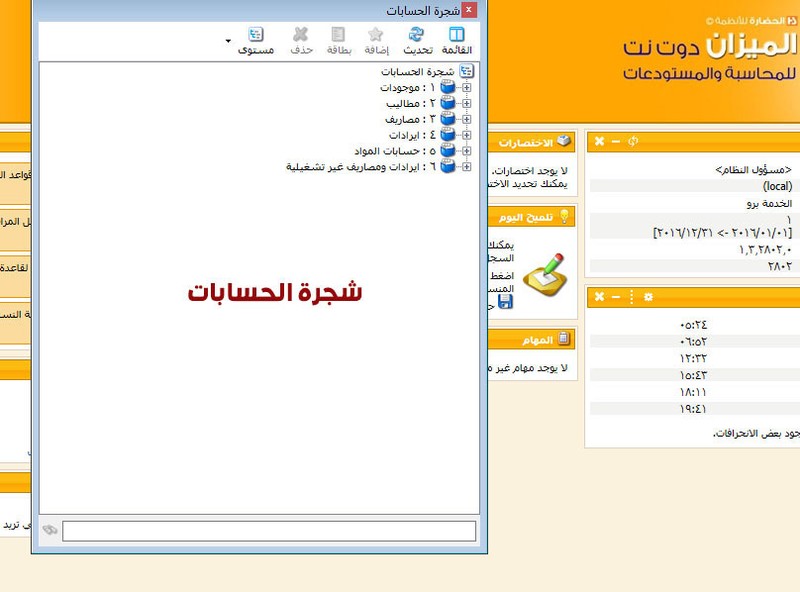Screen dimensions: 800x592
Task: Click the تلميح اليوم lightbulb icon
Action: coord(564,216)
